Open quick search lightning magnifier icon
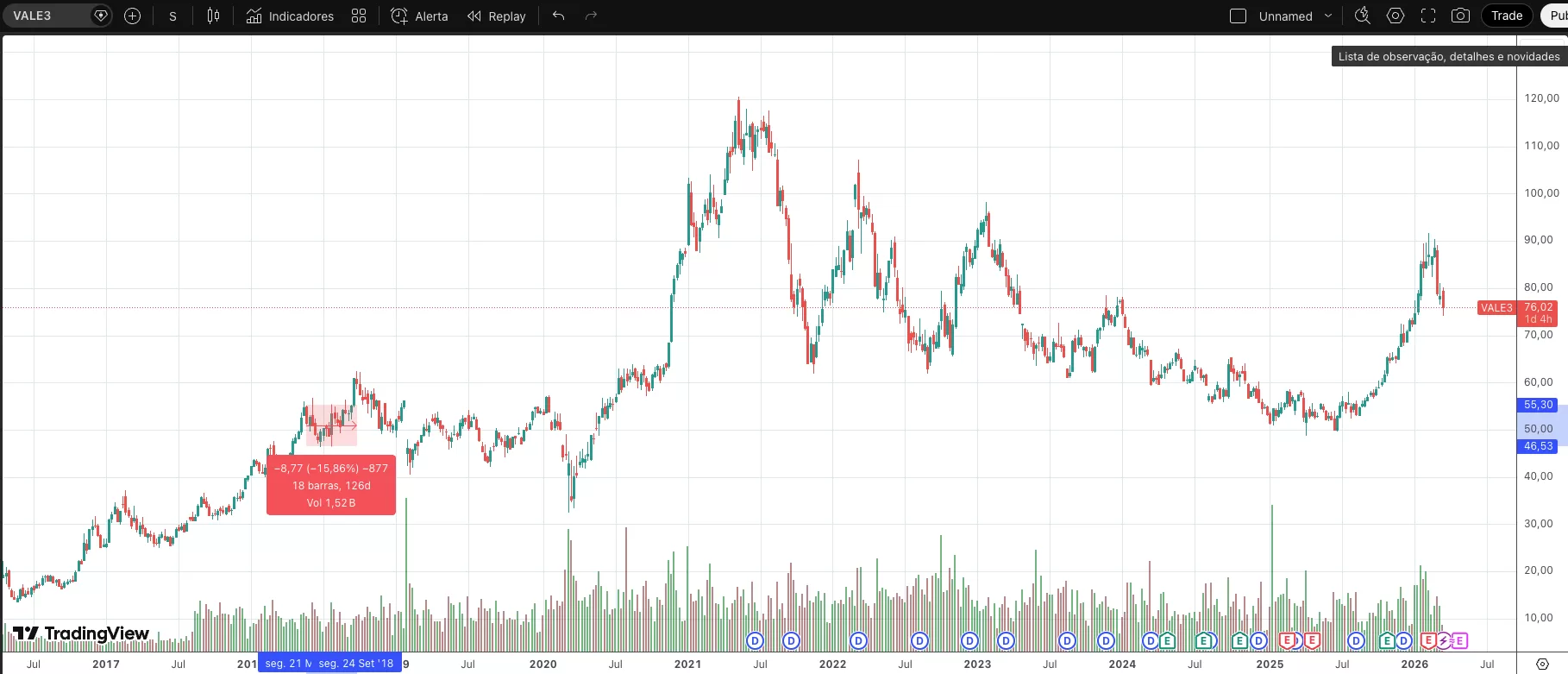The image size is (1568, 674). click(1363, 16)
